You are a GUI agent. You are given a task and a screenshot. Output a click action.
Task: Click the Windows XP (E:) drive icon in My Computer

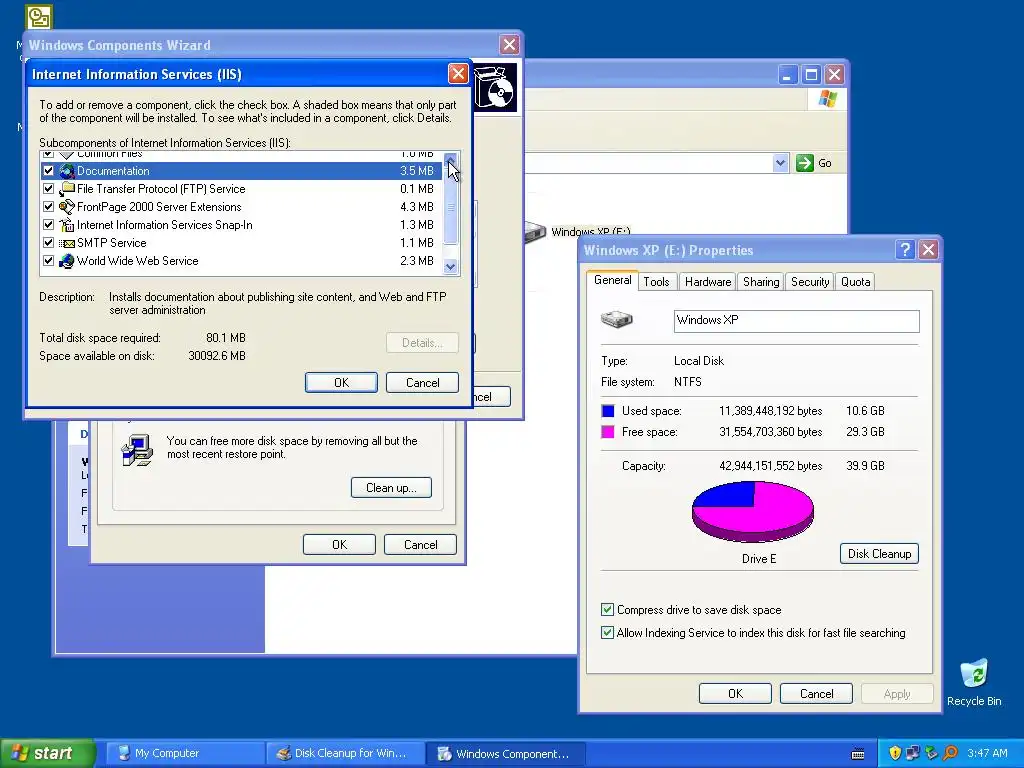[x=535, y=232]
